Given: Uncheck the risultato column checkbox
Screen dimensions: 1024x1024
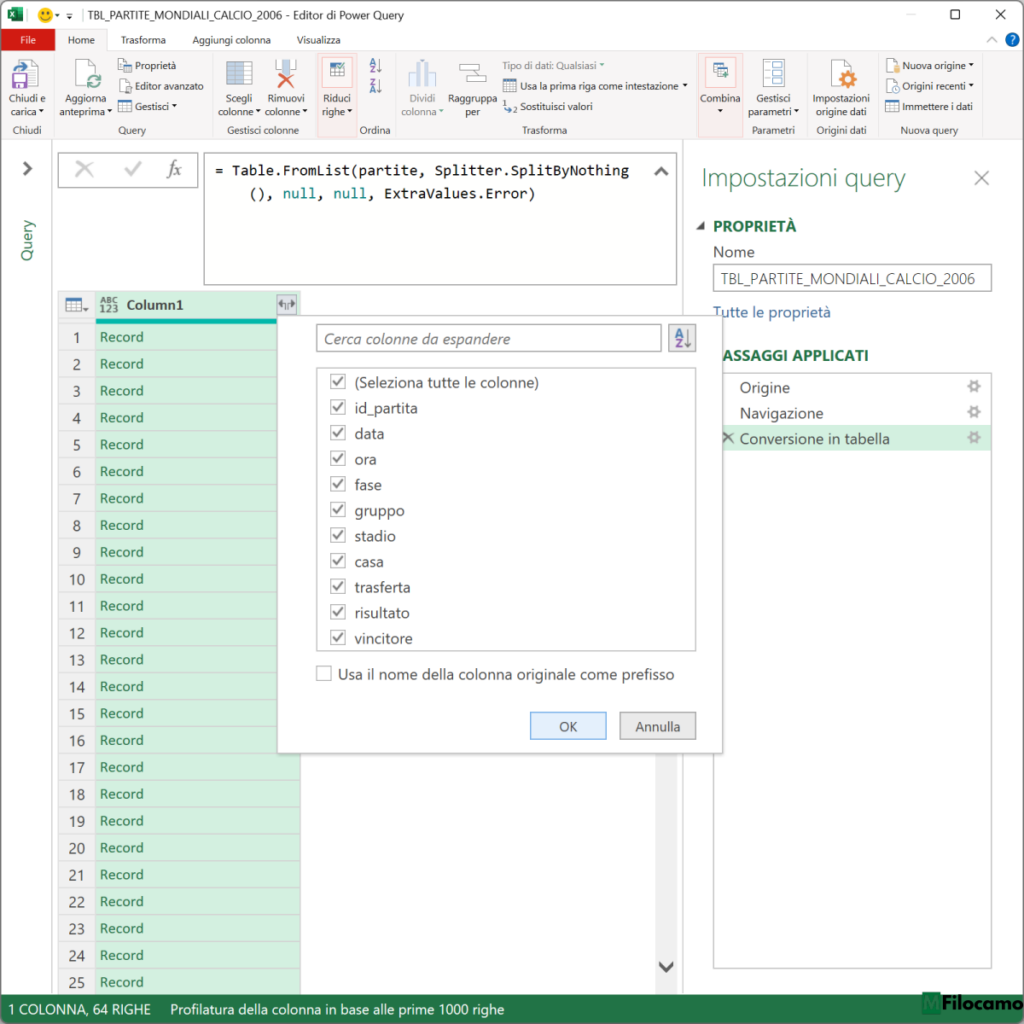Looking at the screenshot, I should click(x=338, y=612).
